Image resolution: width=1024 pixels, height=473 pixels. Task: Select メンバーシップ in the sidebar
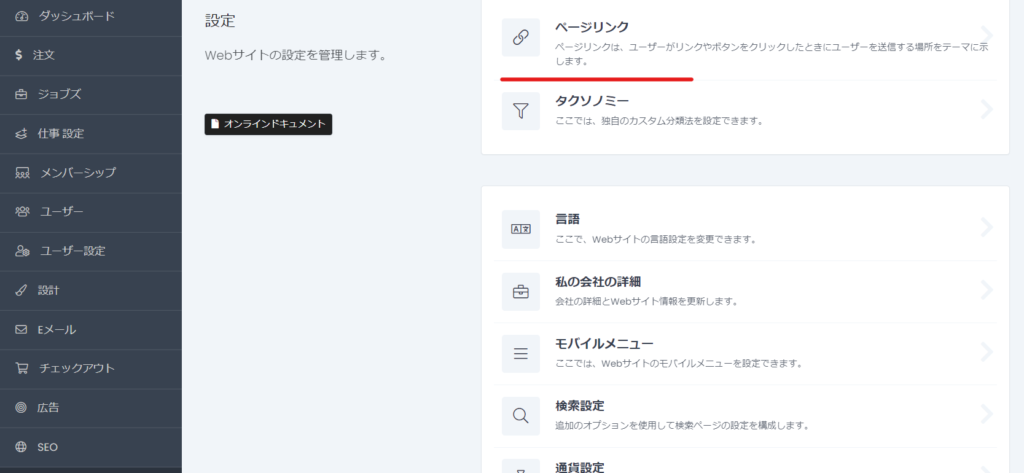[x=78, y=173]
